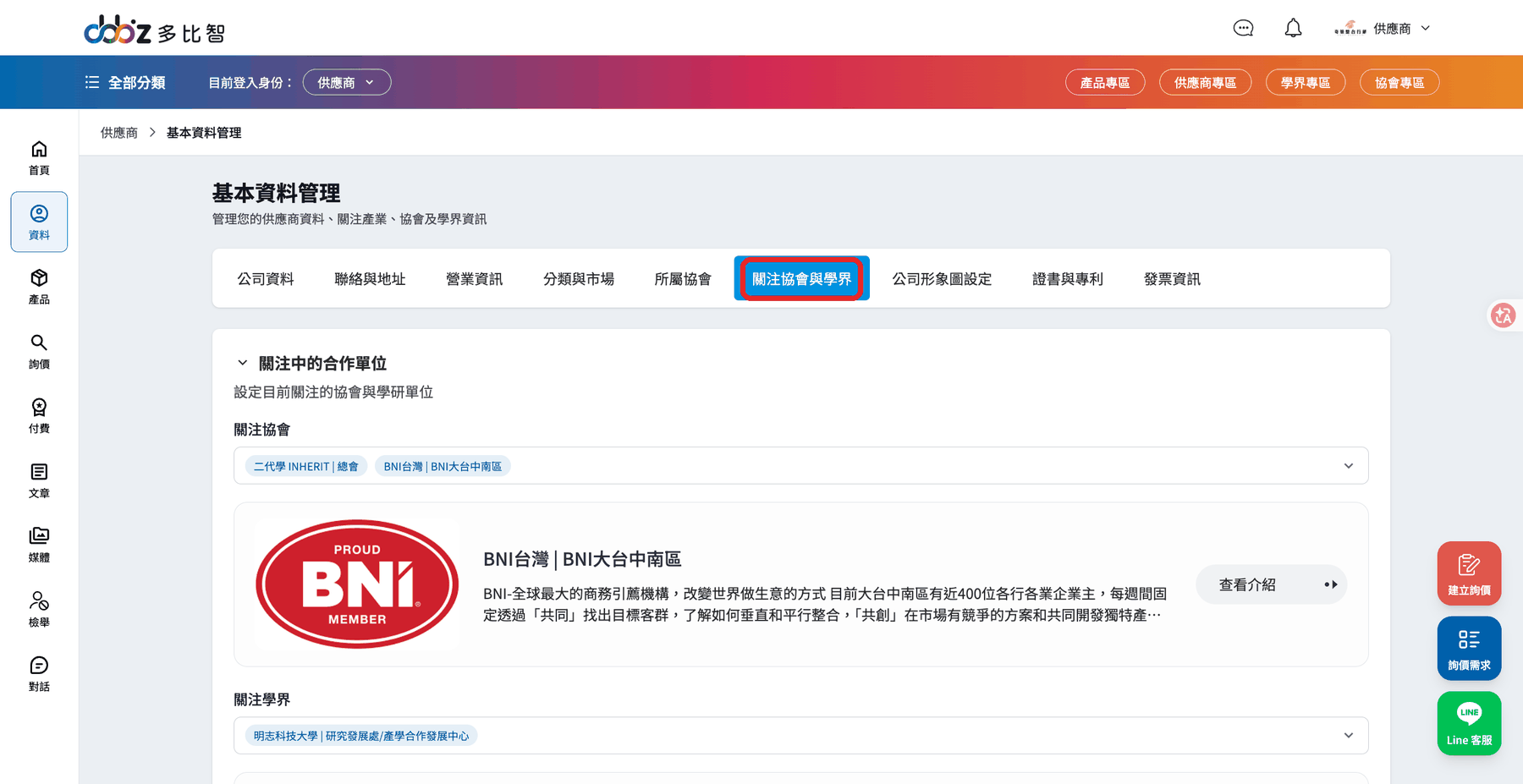Image resolution: width=1523 pixels, height=784 pixels.
Task: Open 檢舉 in the sidebar
Action: (39, 609)
